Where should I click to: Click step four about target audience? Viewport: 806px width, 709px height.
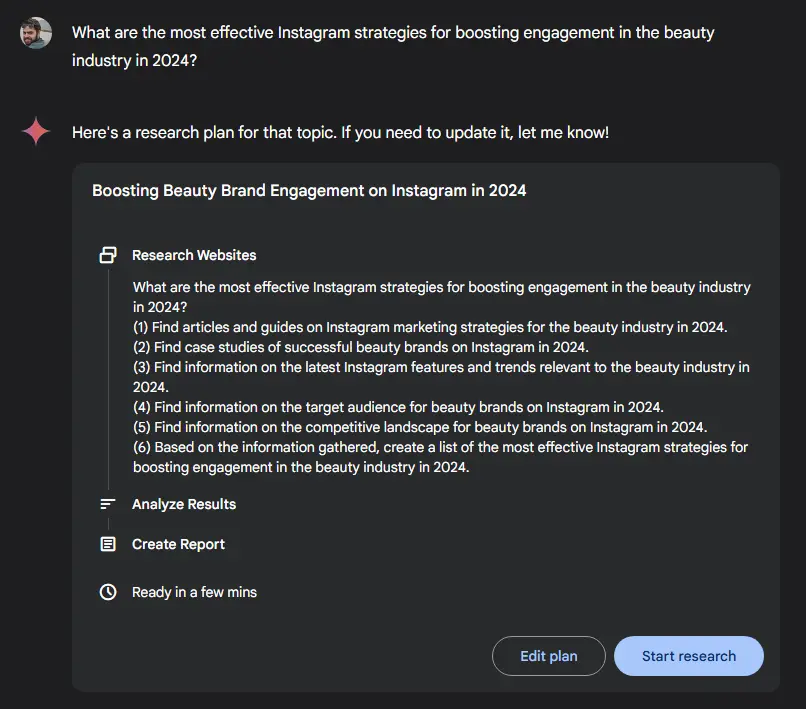[x=398, y=407]
